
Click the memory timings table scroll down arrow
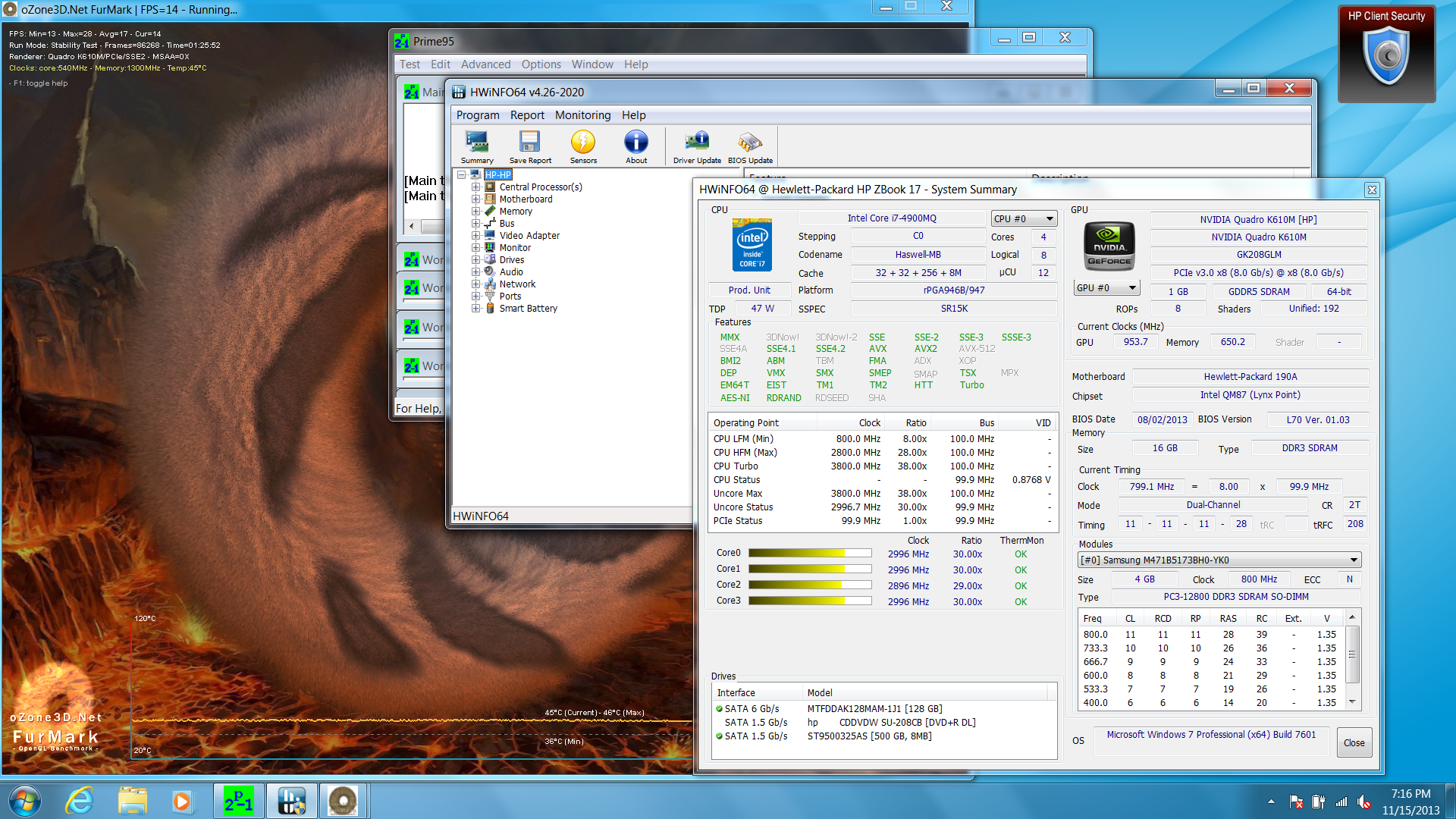1352,702
